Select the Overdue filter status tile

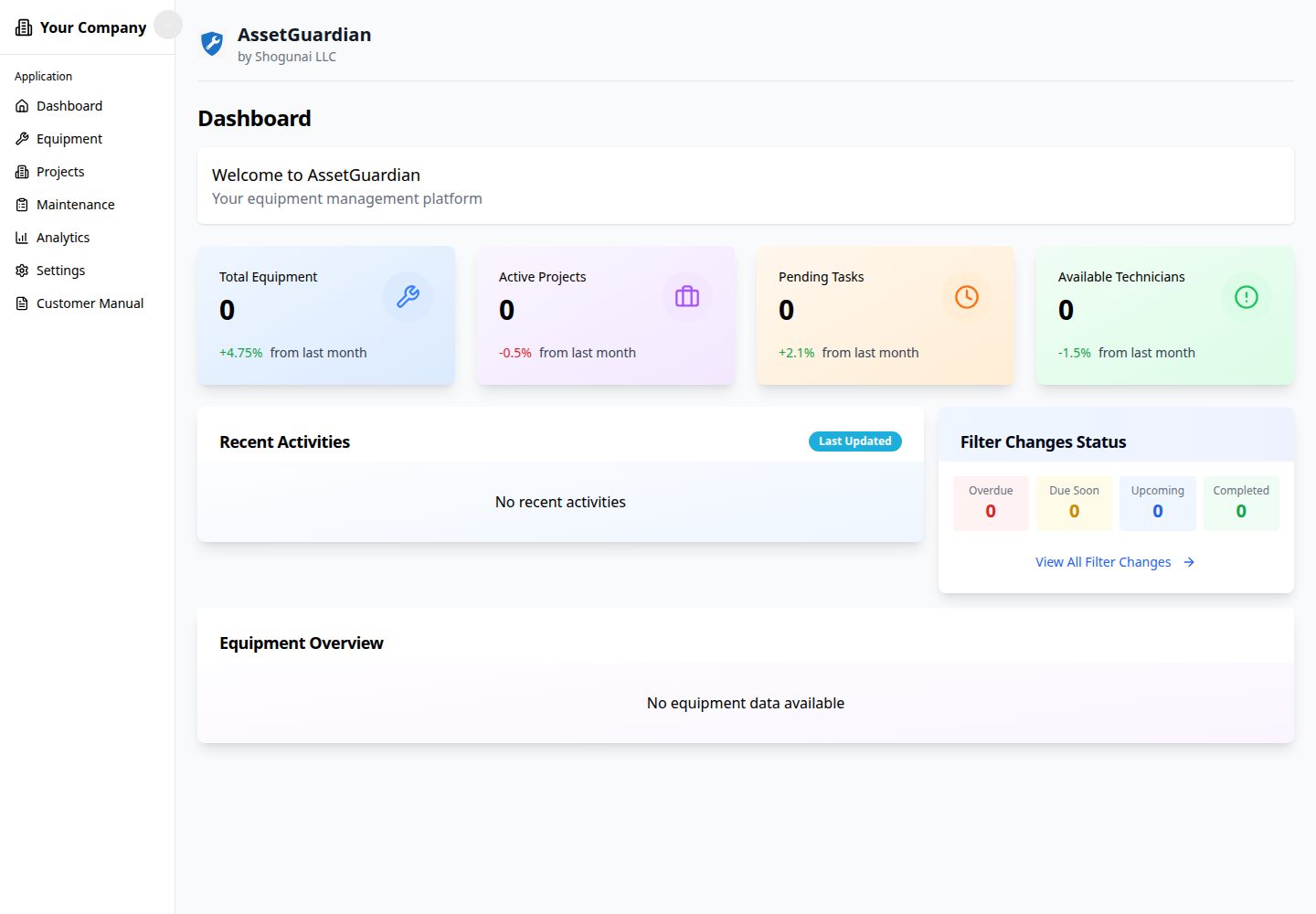pyautogui.click(x=991, y=503)
